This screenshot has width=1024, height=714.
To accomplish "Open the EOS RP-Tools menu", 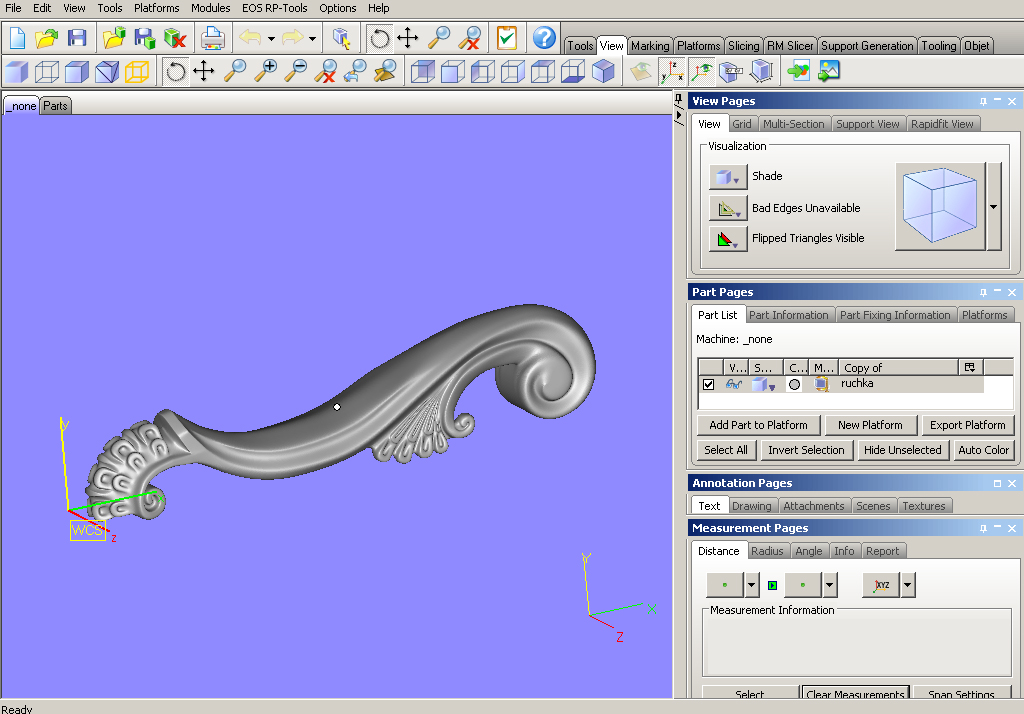I will [274, 8].
